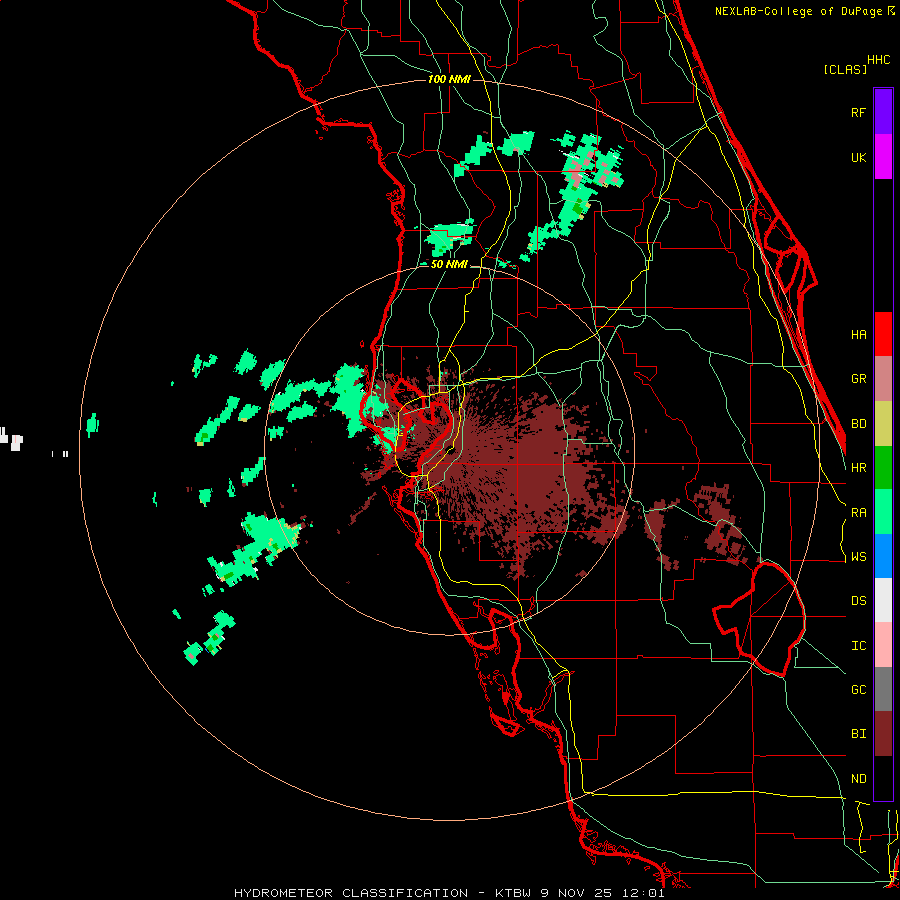Click the HR legend label
The width and height of the screenshot is (900, 900).
click(858, 468)
